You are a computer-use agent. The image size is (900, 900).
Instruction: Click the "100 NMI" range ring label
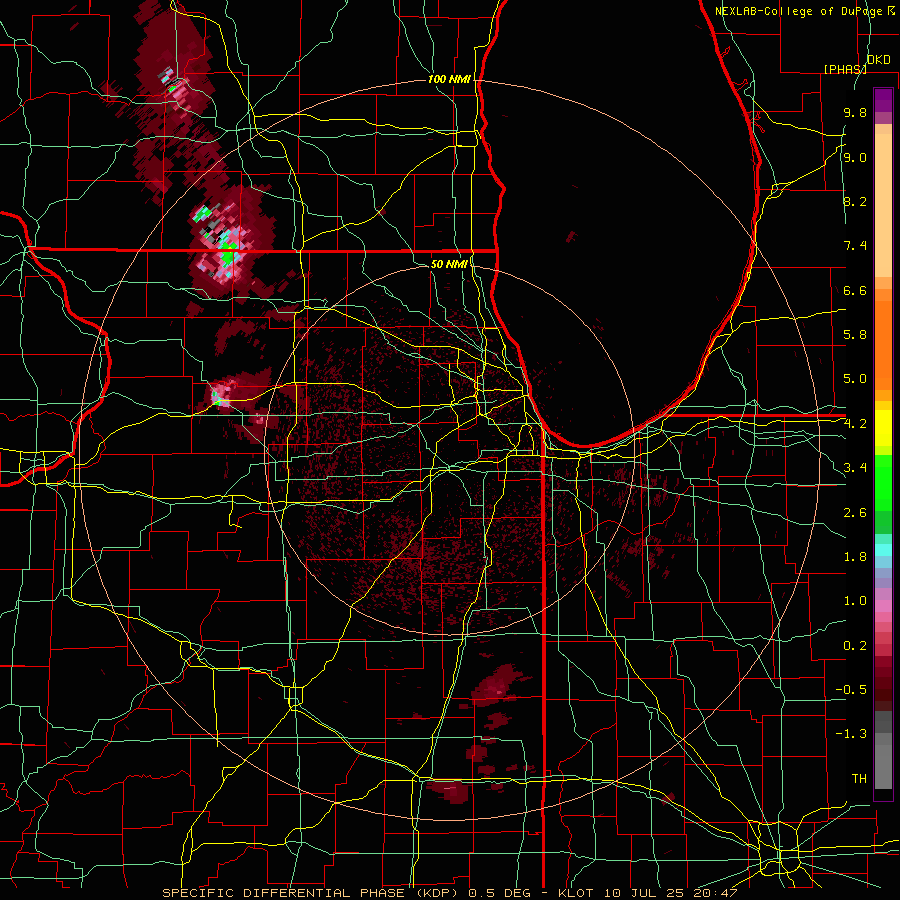point(449,79)
